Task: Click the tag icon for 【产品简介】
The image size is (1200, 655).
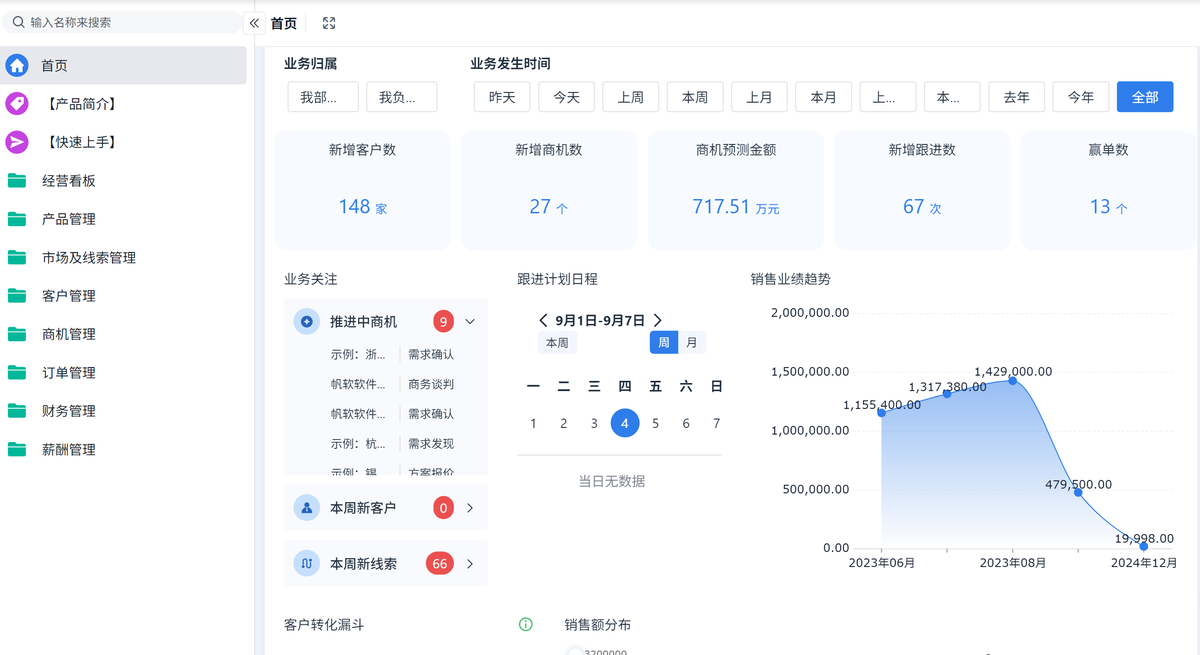Action: pos(17,104)
